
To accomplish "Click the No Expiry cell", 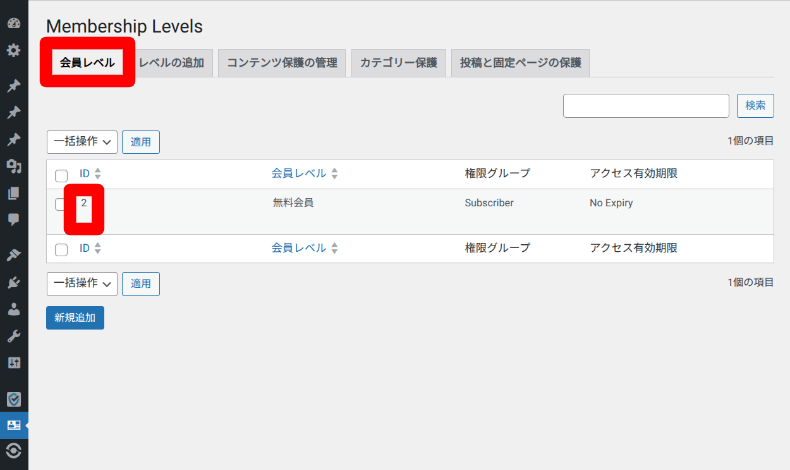I will click(611, 203).
